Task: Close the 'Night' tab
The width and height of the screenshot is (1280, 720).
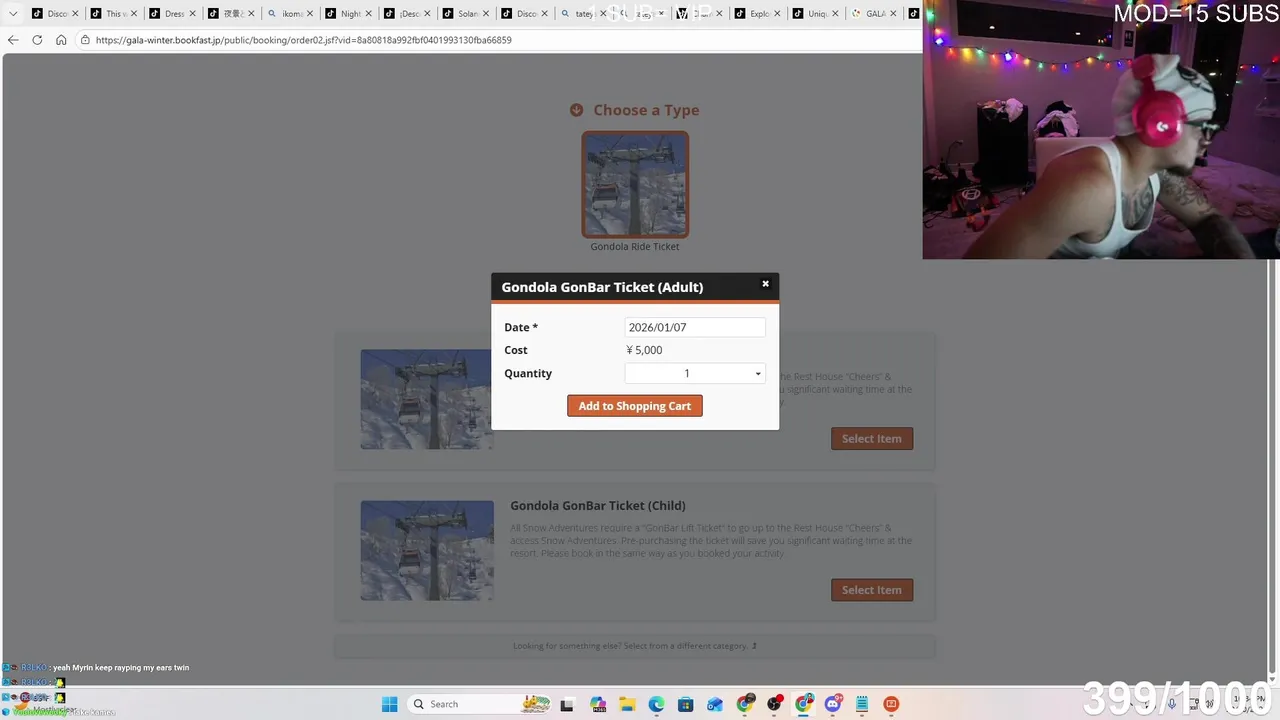Action: click(369, 14)
